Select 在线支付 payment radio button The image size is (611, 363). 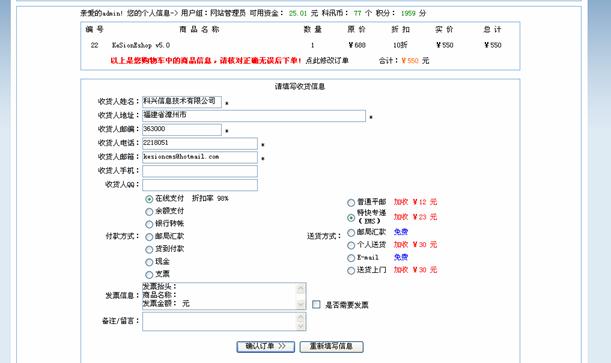[x=149, y=199]
